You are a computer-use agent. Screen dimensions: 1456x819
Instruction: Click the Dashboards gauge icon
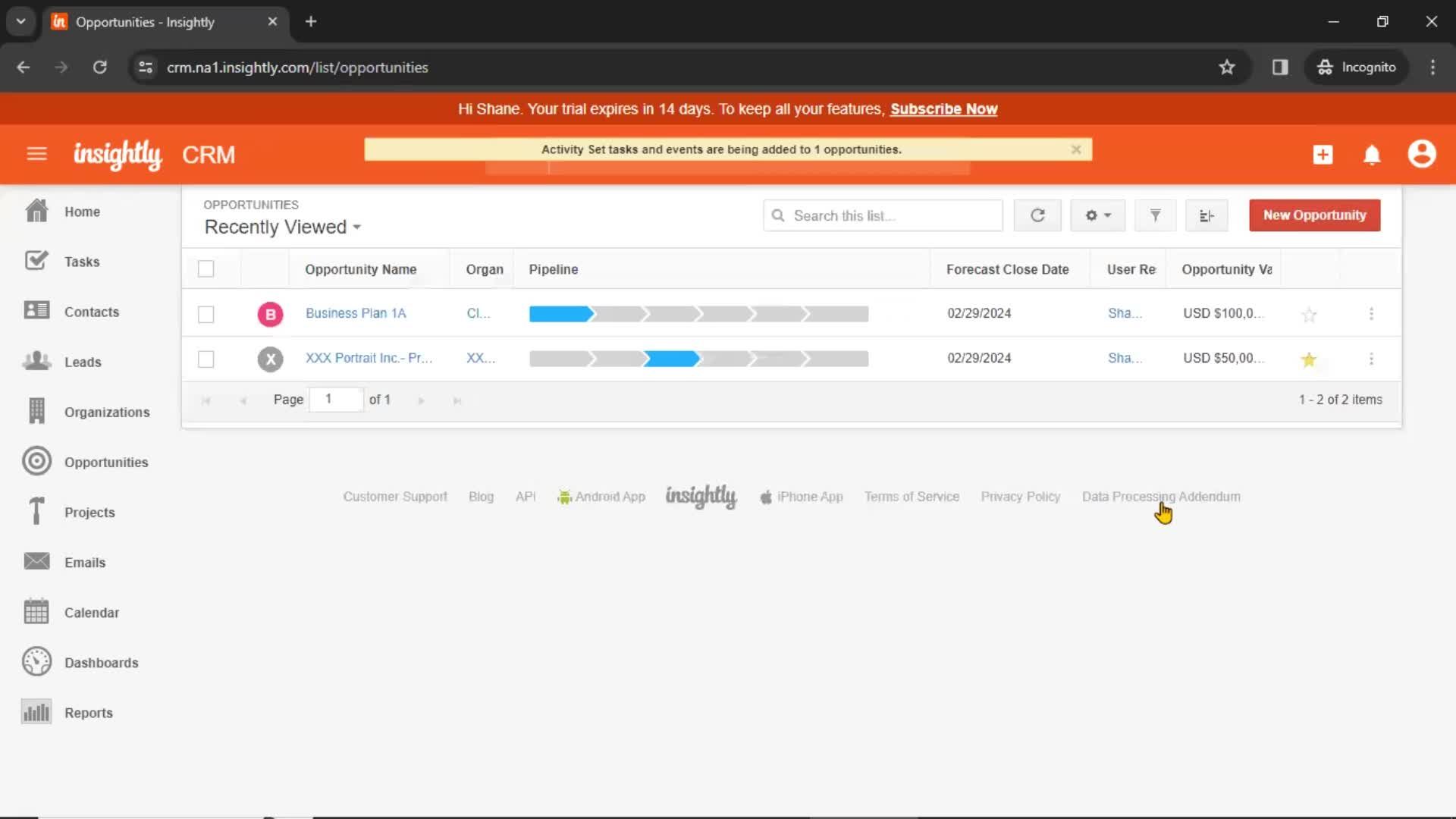coord(36,661)
